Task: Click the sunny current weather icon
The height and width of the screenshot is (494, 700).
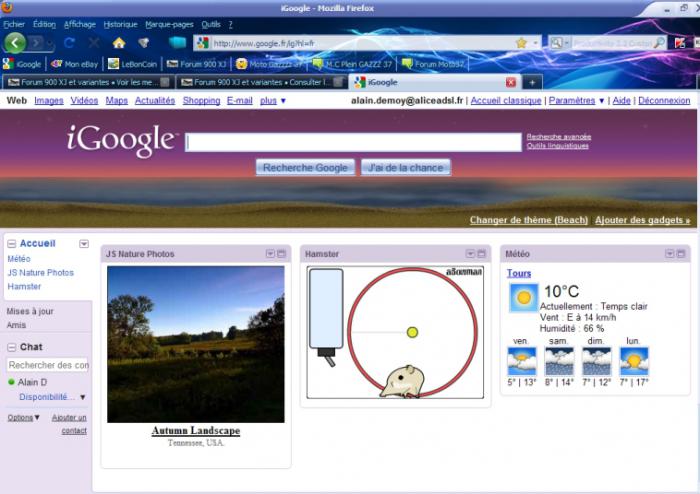Action: click(x=523, y=297)
